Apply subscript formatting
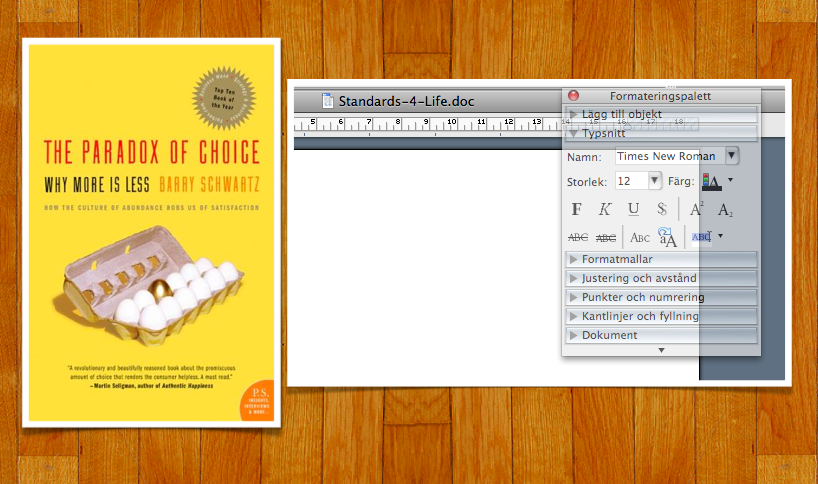This screenshot has height=484, width=818. [x=726, y=209]
